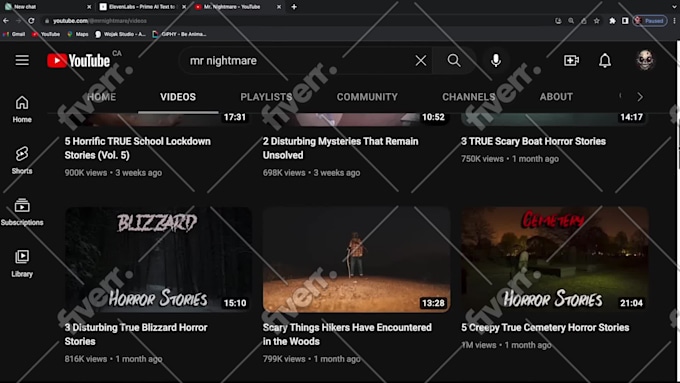This screenshot has height=383, width=680.
Task: Open 3 TRUE Scary Boat Horror Stories
Action: 533,141
